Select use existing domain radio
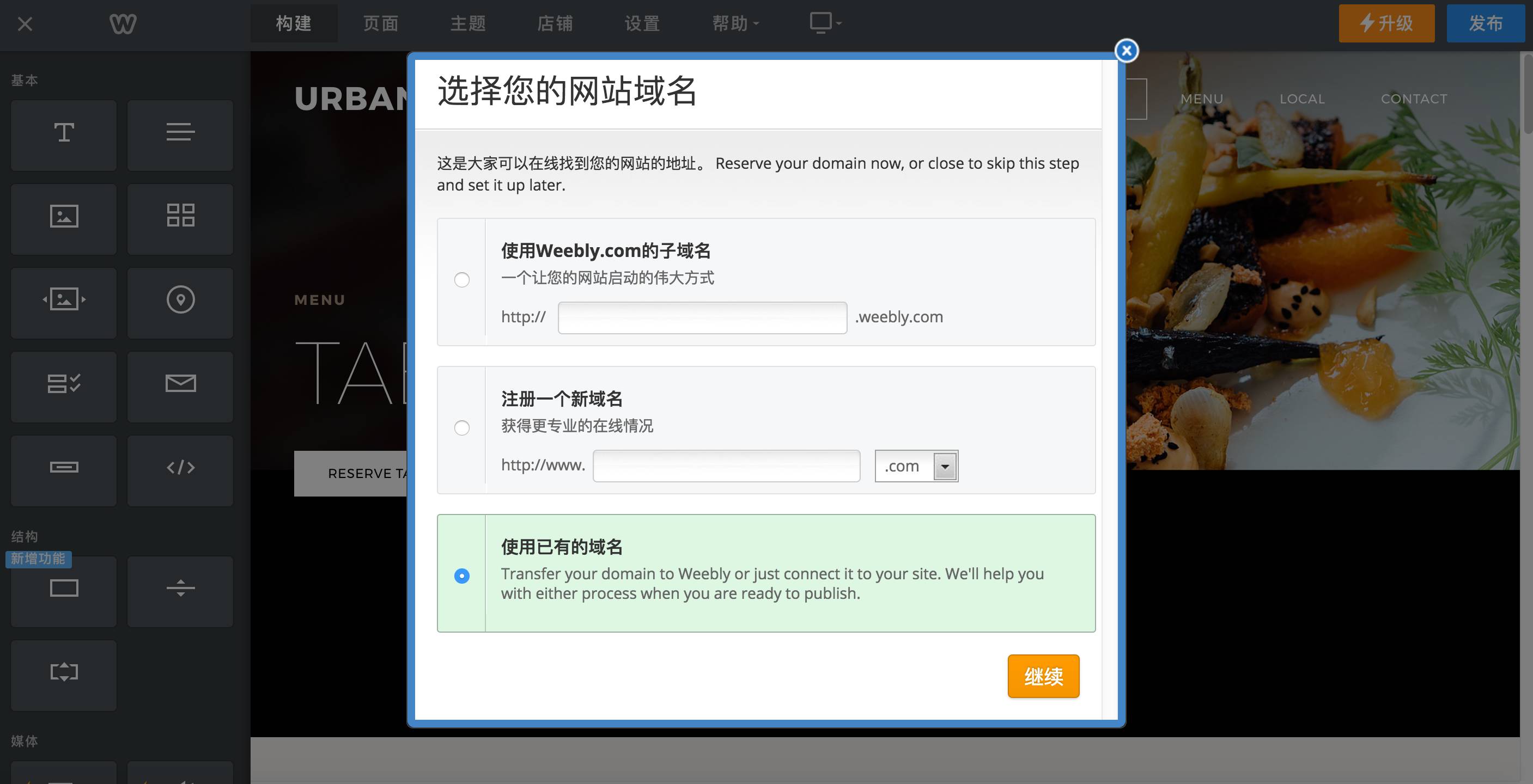The image size is (1533, 784). point(462,576)
